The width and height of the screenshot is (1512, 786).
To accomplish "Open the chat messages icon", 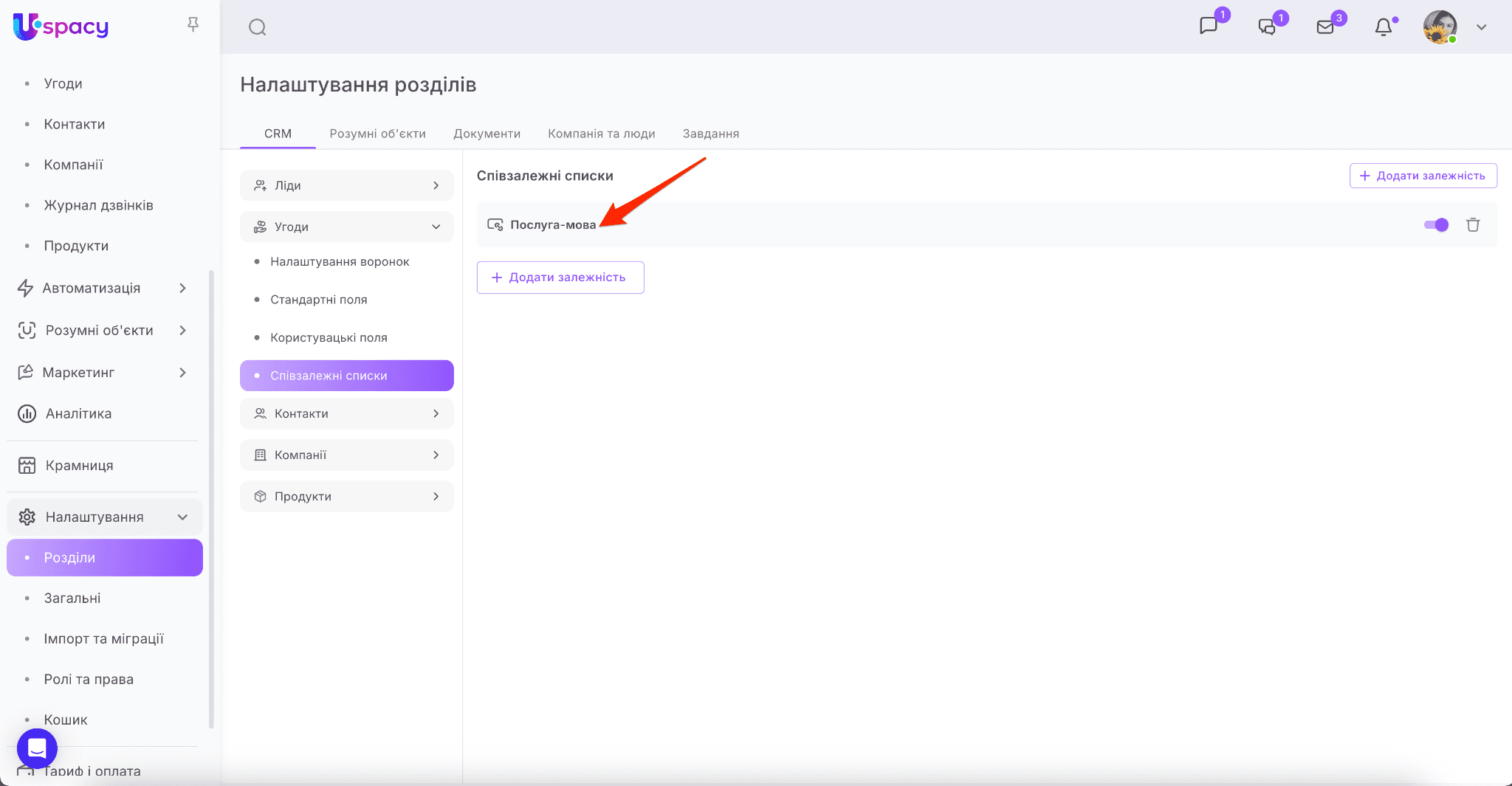I will tap(1208, 27).
